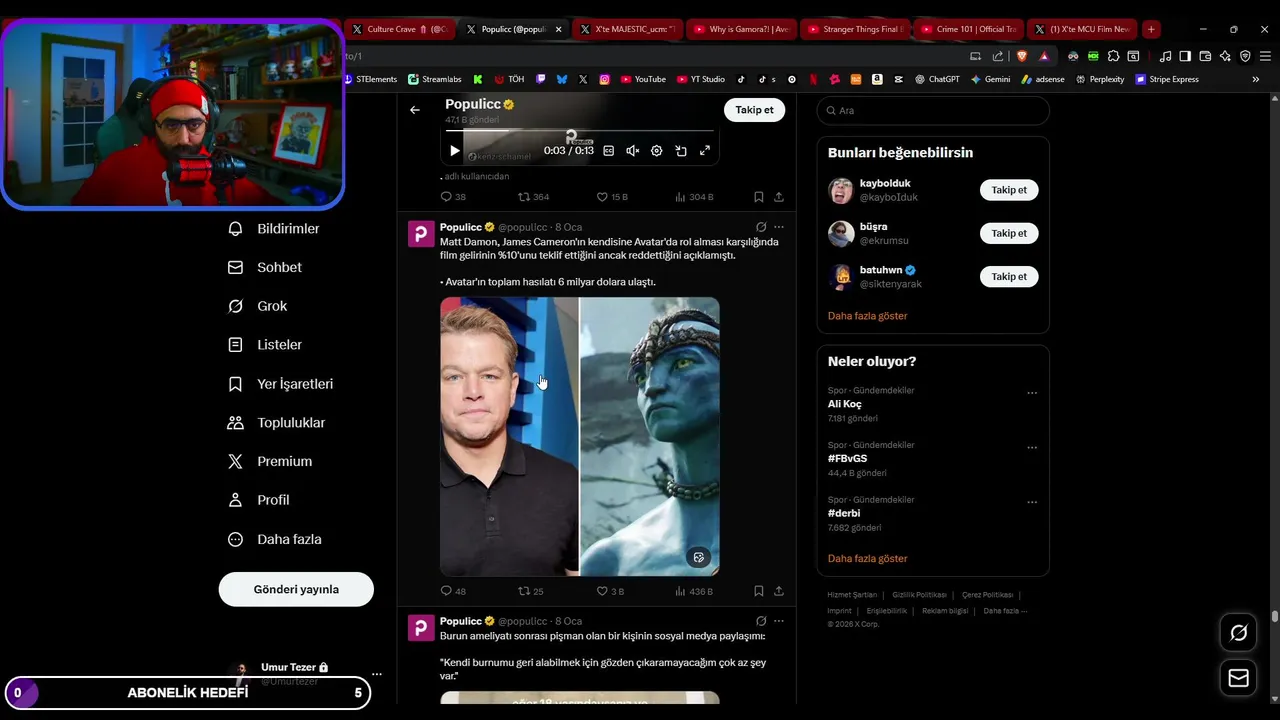The width and height of the screenshot is (1280, 720).
Task: Open Topluluklar in the sidebar
Action: pos(276,423)
